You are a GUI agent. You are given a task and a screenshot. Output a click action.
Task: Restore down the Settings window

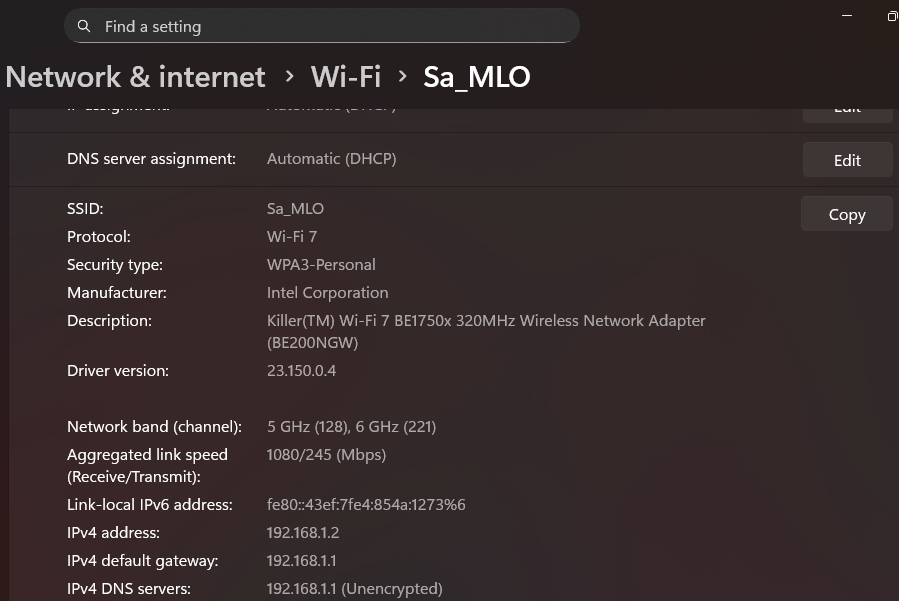click(x=892, y=15)
